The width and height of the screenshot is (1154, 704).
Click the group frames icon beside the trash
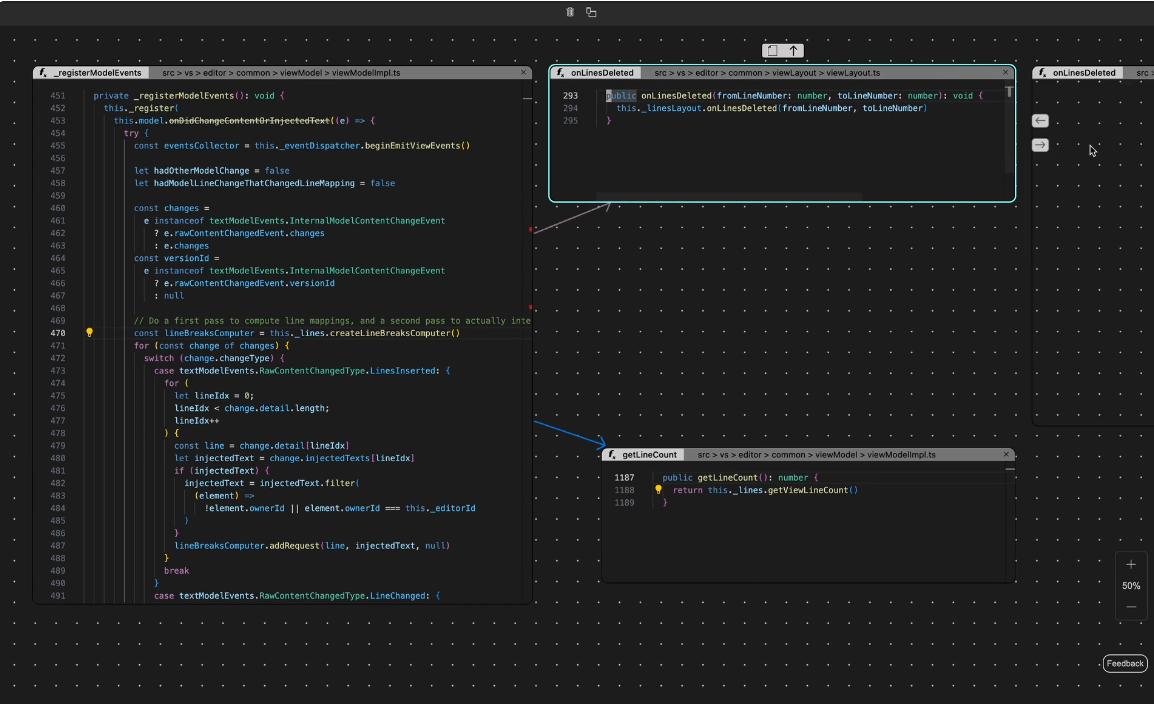coord(591,12)
